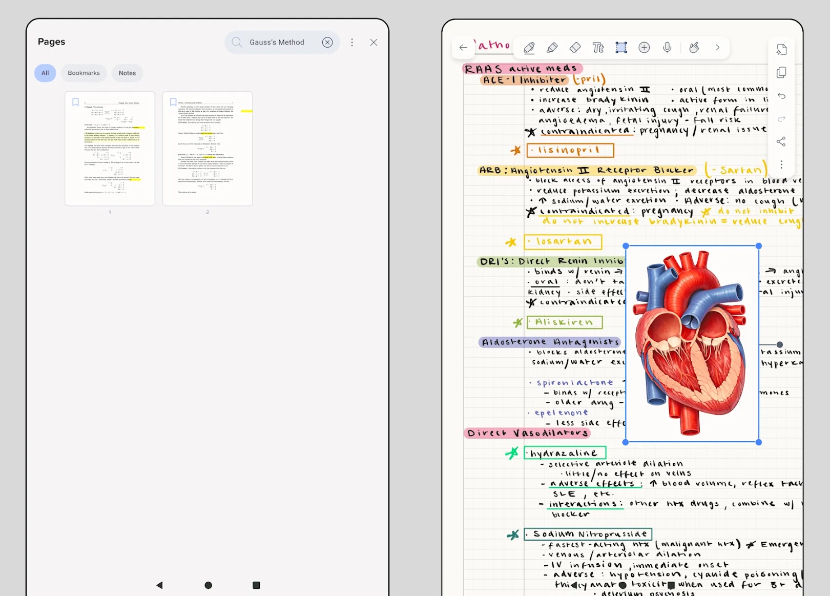The height and width of the screenshot is (596, 830).
Task: Click bottom-left handle of heart image
Action: (626, 442)
